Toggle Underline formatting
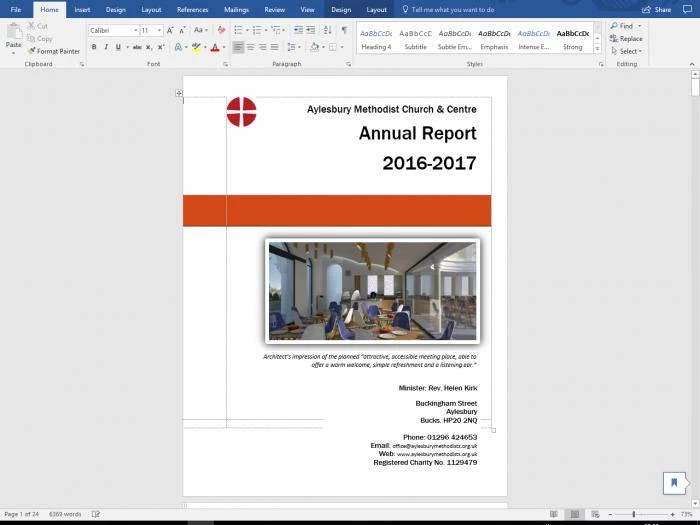 [118, 47]
